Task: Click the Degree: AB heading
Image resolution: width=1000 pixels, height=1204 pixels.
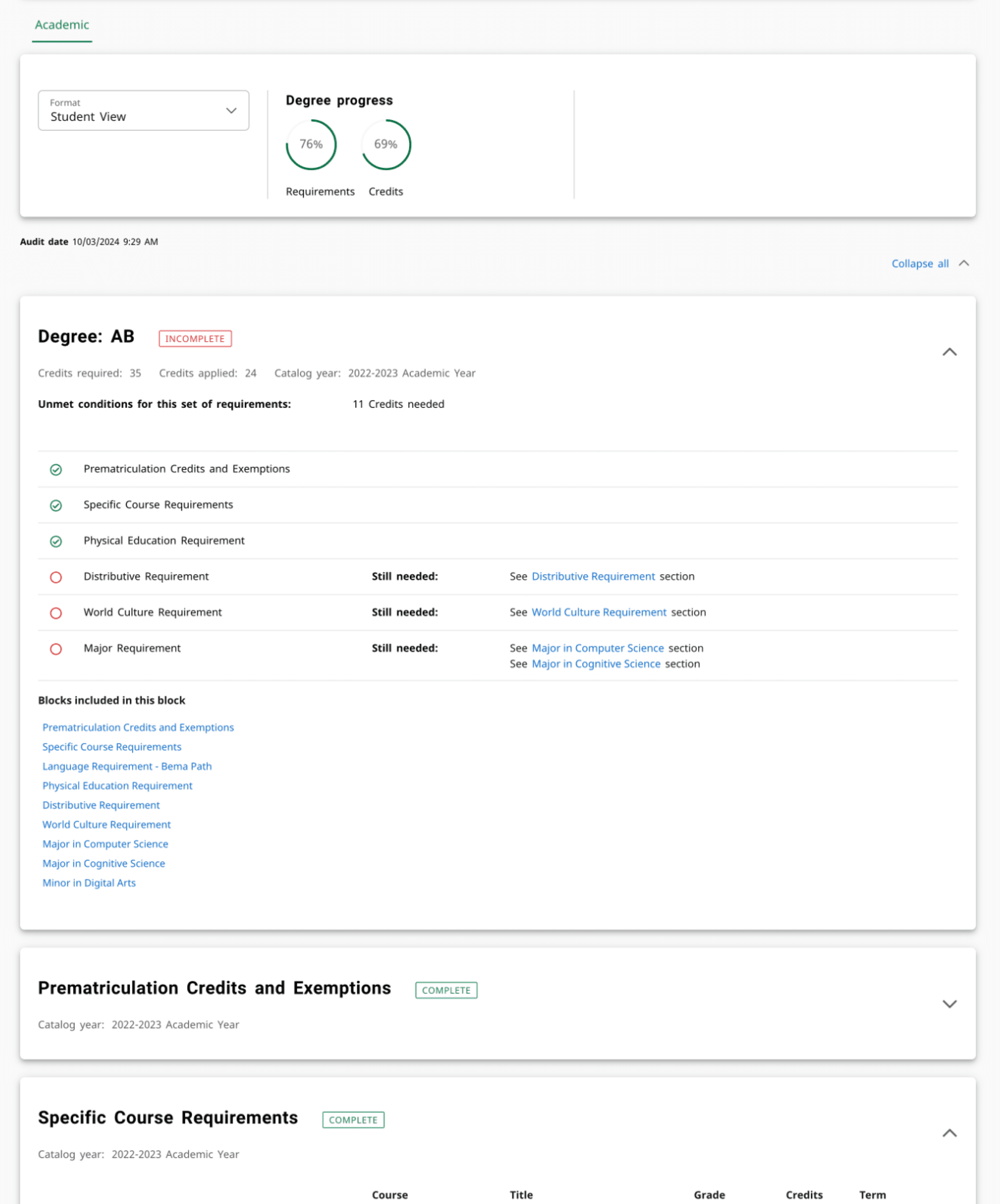Action: [x=86, y=337]
